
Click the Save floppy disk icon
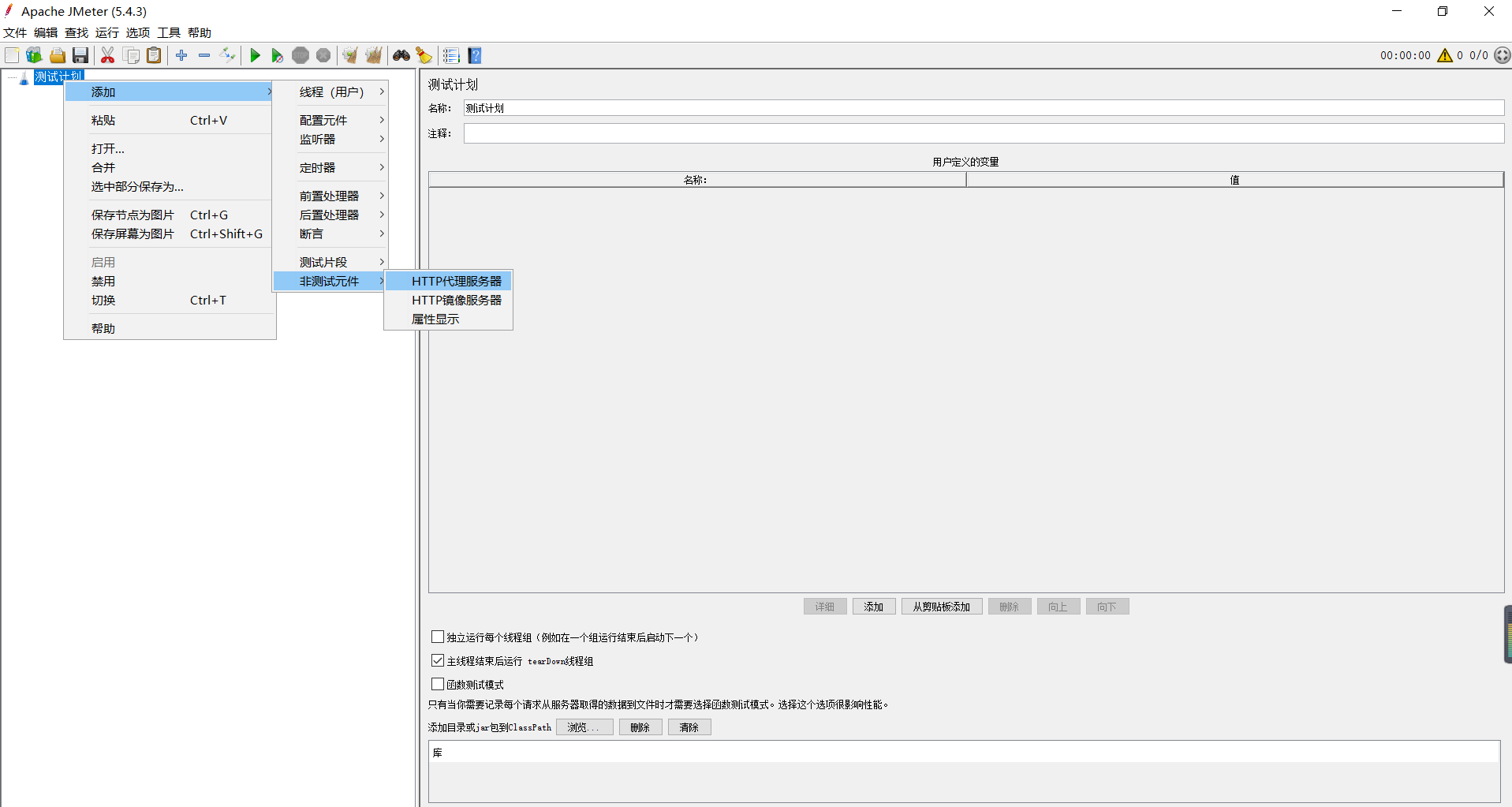pos(80,55)
